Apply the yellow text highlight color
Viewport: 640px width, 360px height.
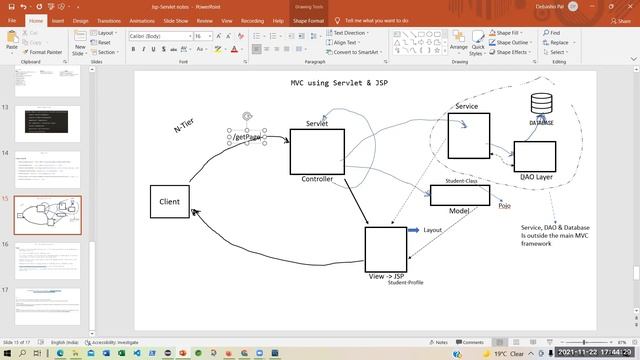coord(218,49)
